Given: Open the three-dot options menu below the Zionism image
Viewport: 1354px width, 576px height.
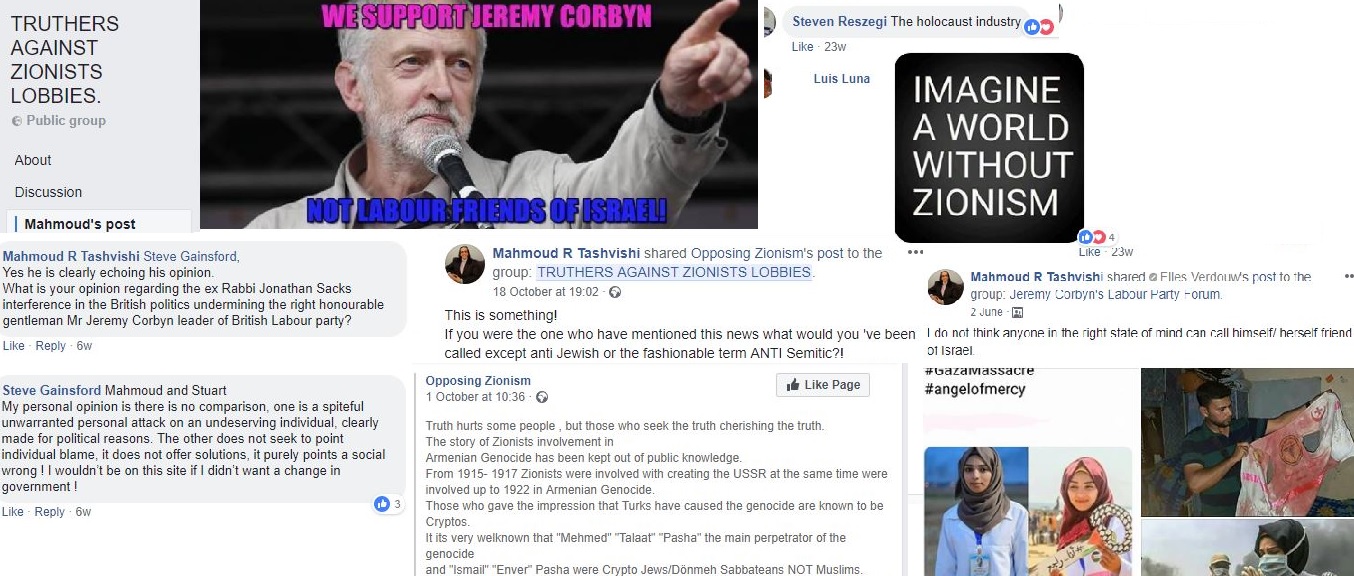Looking at the screenshot, I should (x=915, y=252).
